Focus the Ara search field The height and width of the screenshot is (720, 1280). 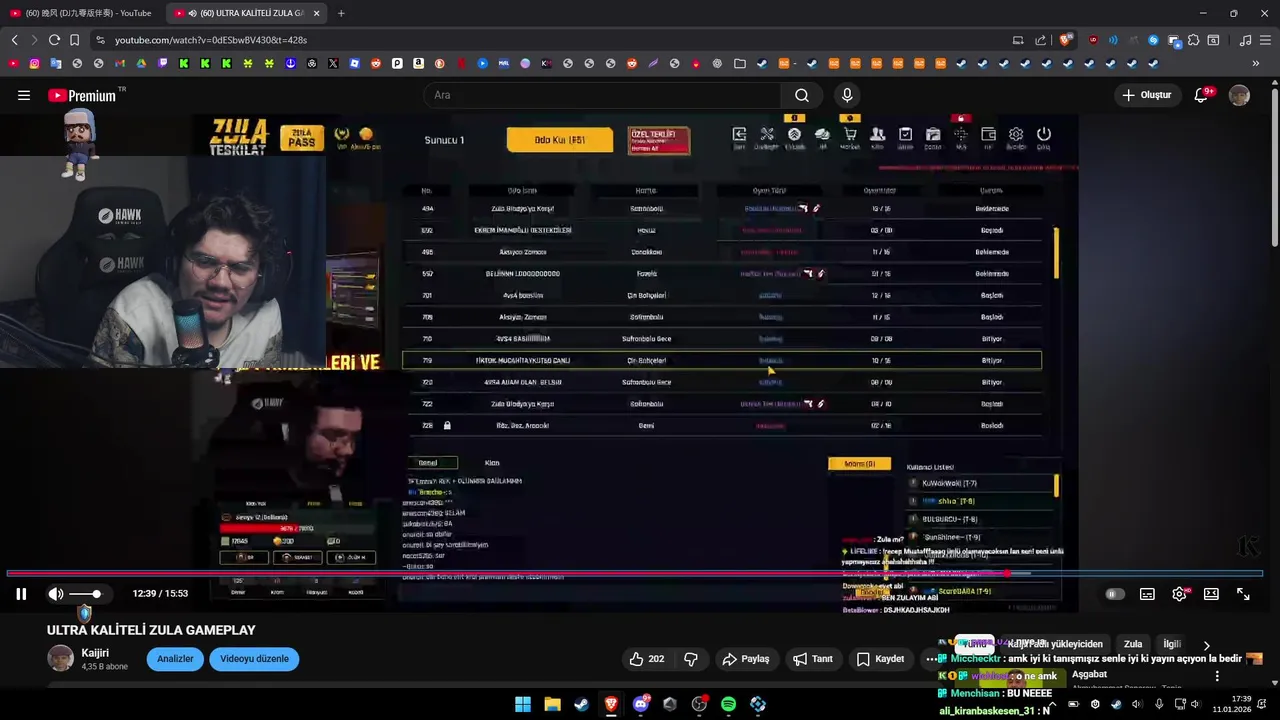[x=601, y=95]
